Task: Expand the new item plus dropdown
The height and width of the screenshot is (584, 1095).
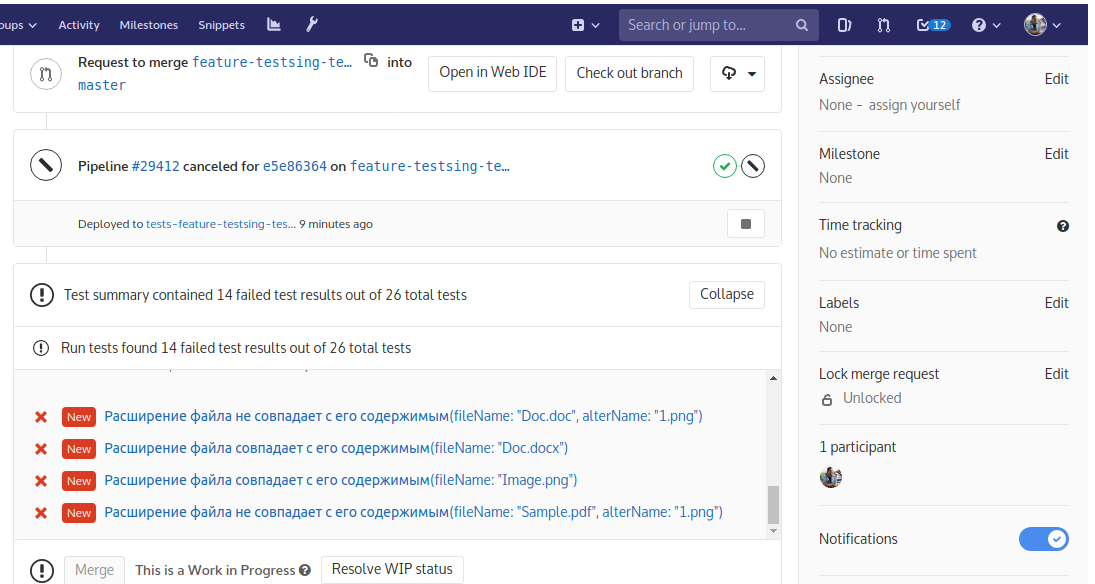Action: (586, 25)
